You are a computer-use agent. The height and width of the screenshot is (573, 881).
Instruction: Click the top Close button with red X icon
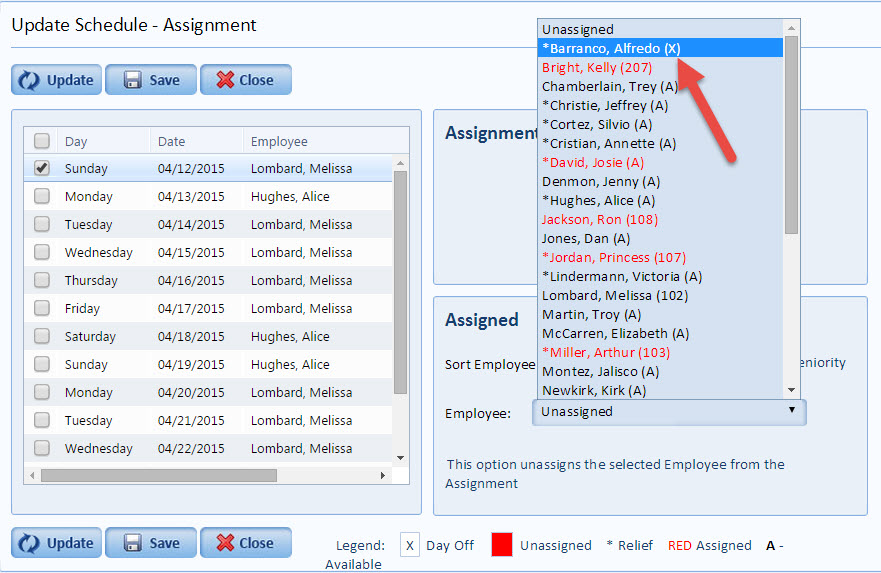point(245,80)
